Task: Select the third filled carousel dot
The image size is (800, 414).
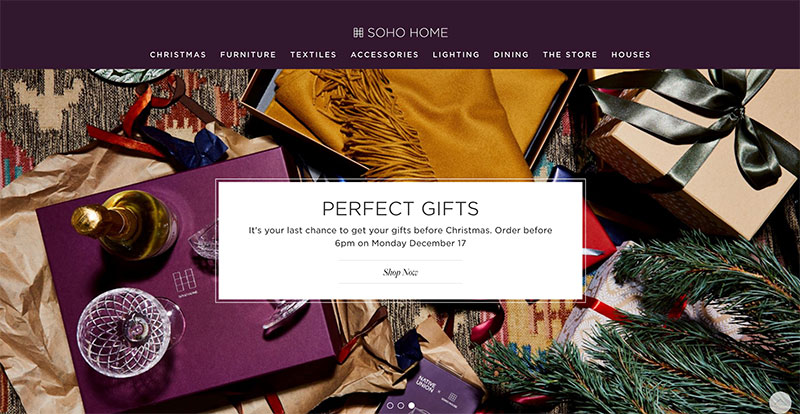Action: tap(412, 405)
